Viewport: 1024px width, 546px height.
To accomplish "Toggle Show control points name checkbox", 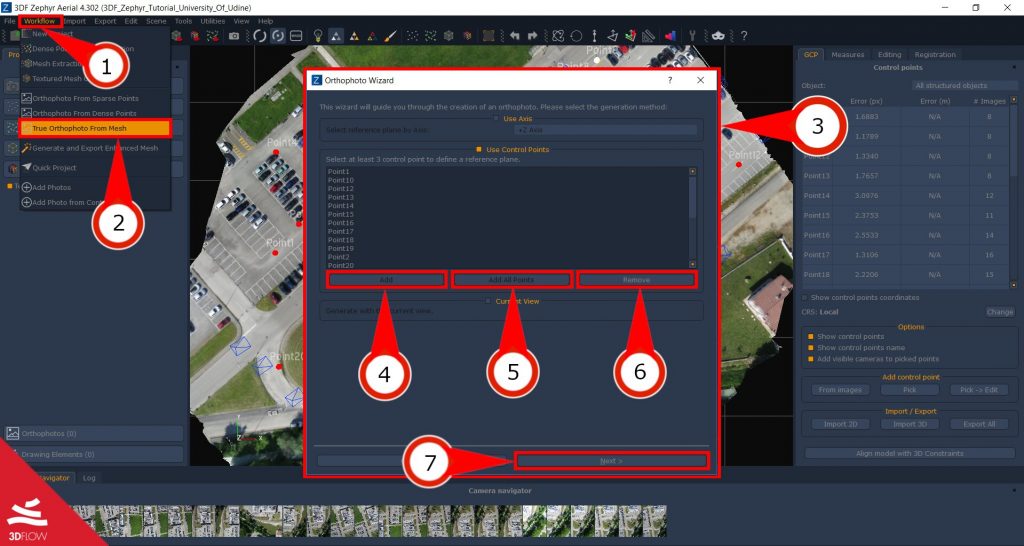I will (811, 347).
